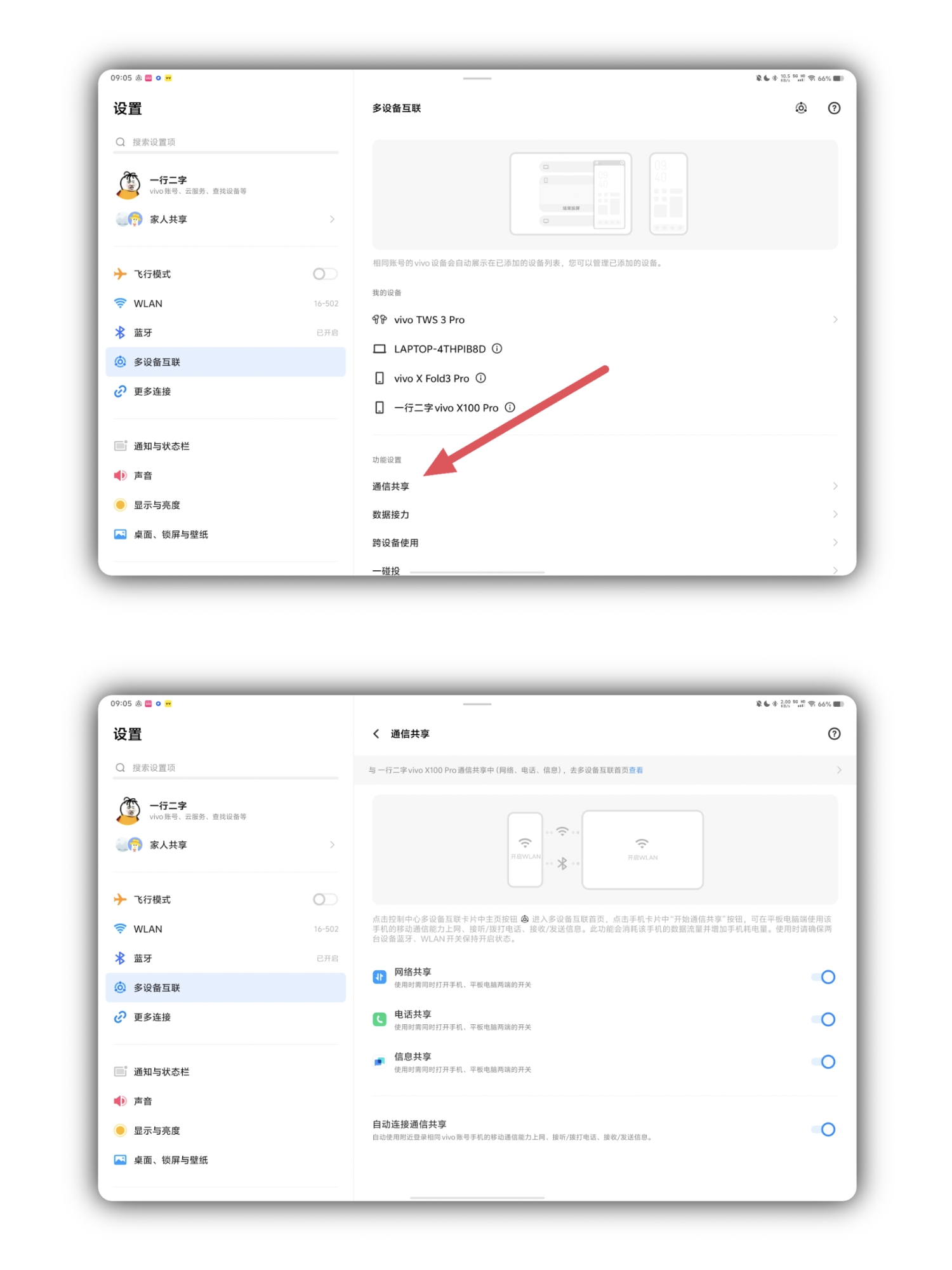Click WLAN wifi icon in top sidebar

click(x=120, y=303)
